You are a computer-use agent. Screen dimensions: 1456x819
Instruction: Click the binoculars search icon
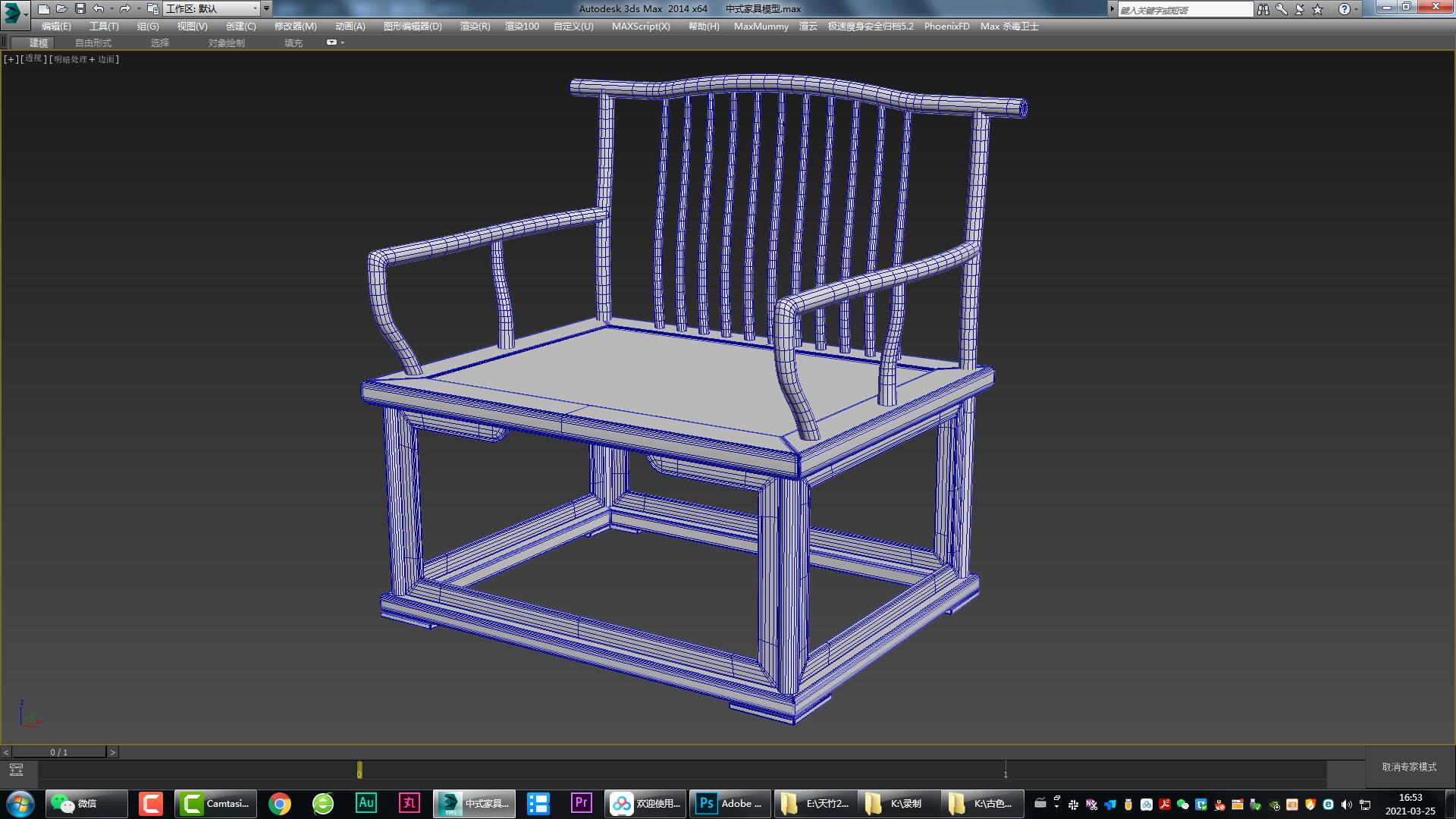click(1263, 9)
